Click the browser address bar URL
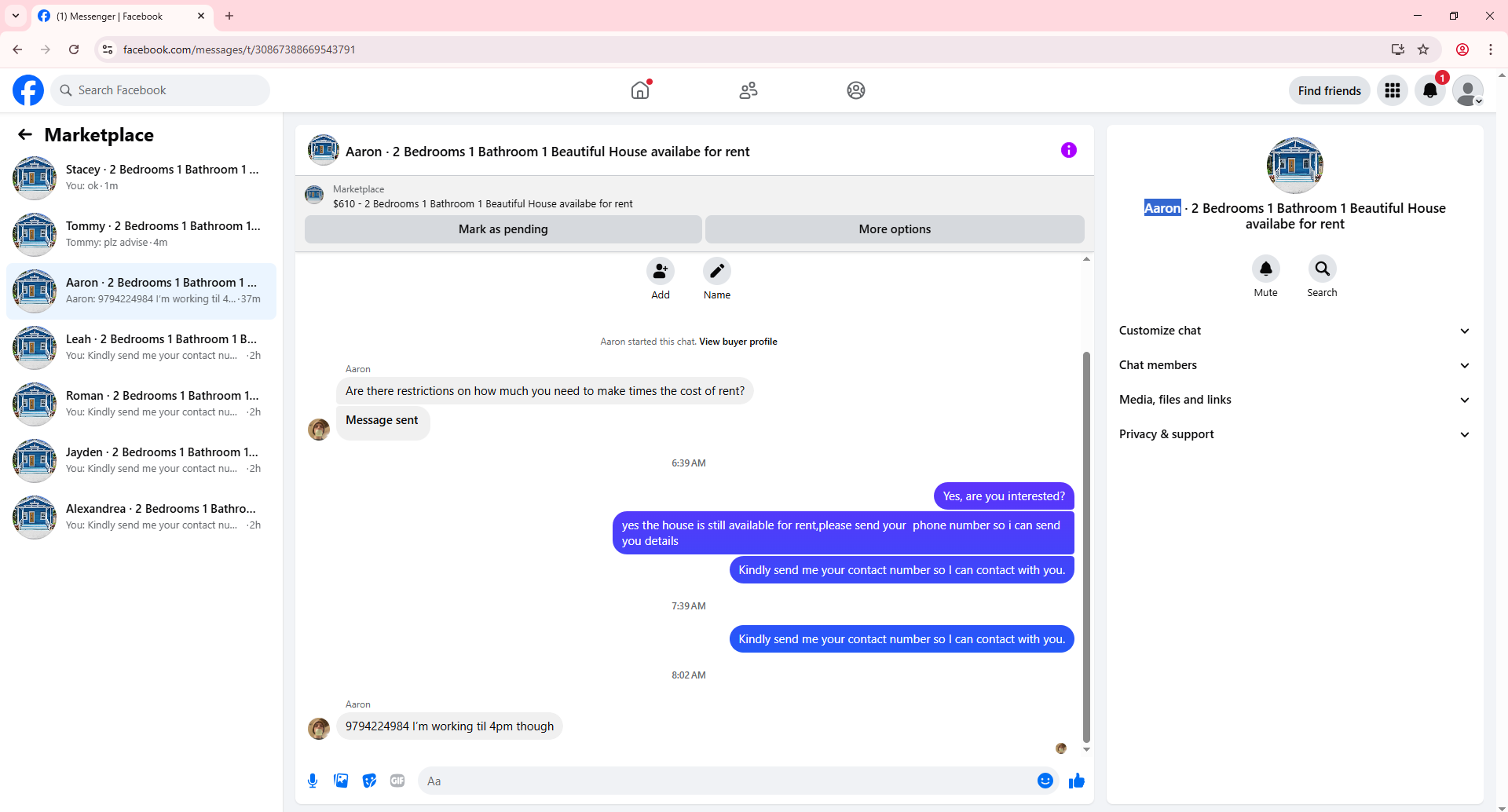Screen dimensions: 1508x812 pos(240,49)
